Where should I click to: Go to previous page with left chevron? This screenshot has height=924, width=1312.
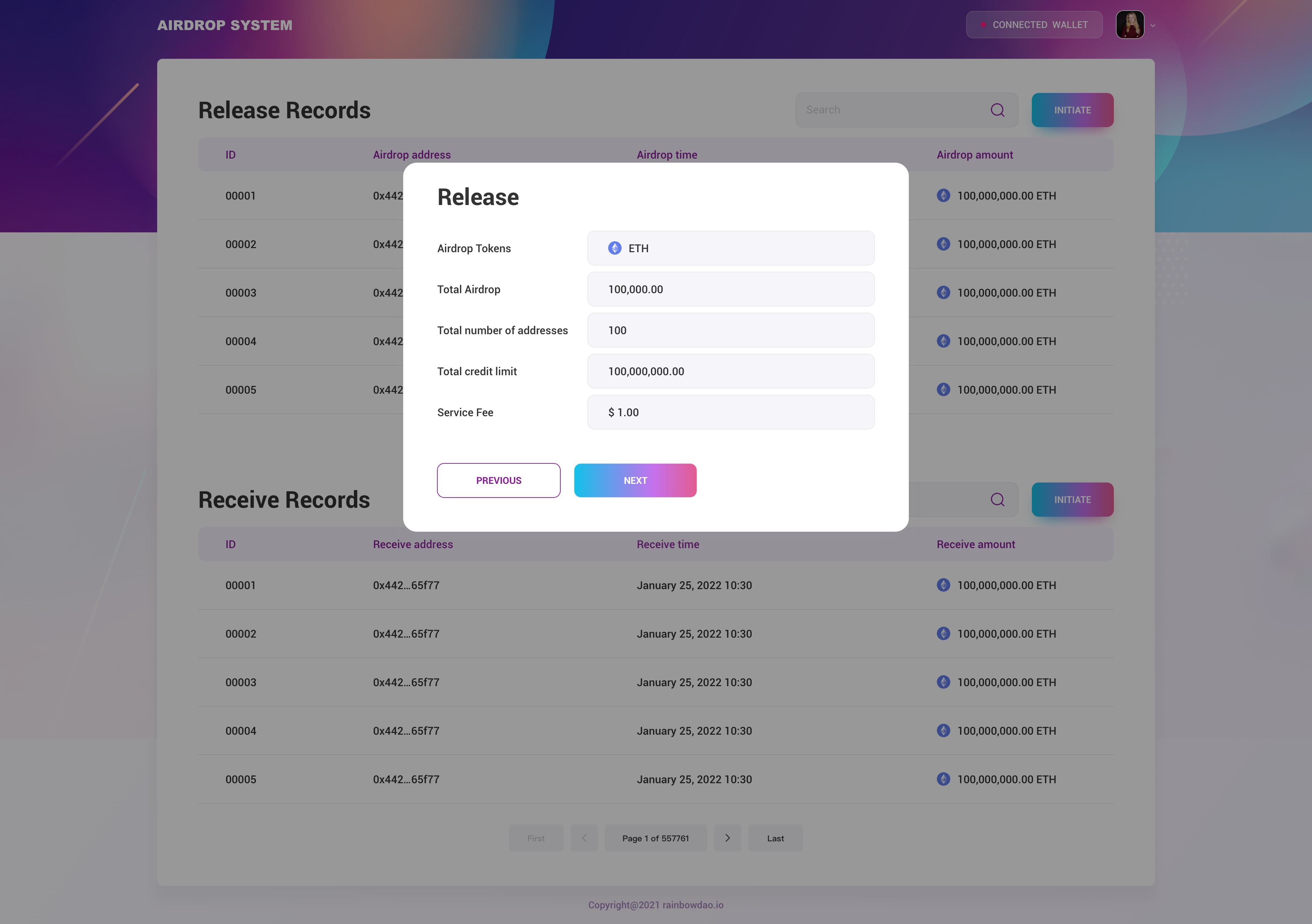coord(584,838)
